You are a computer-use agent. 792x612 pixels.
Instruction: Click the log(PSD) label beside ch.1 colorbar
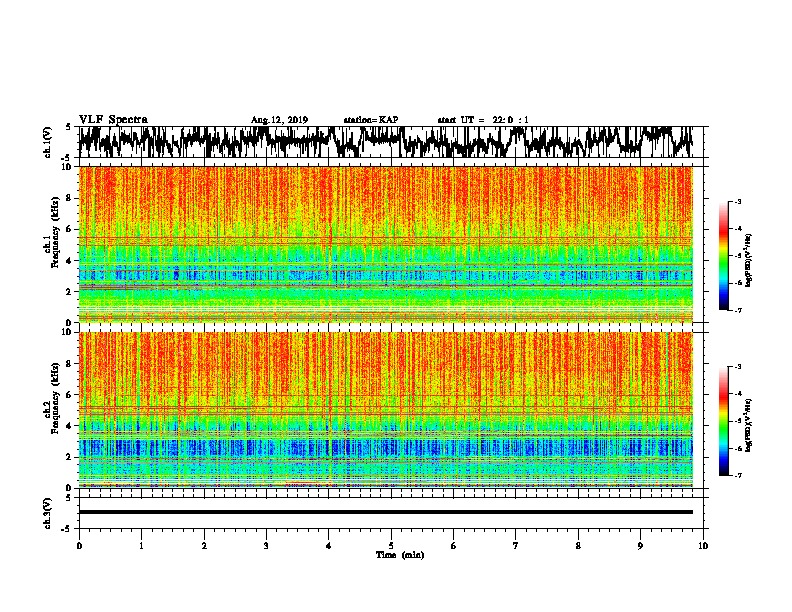(748, 260)
